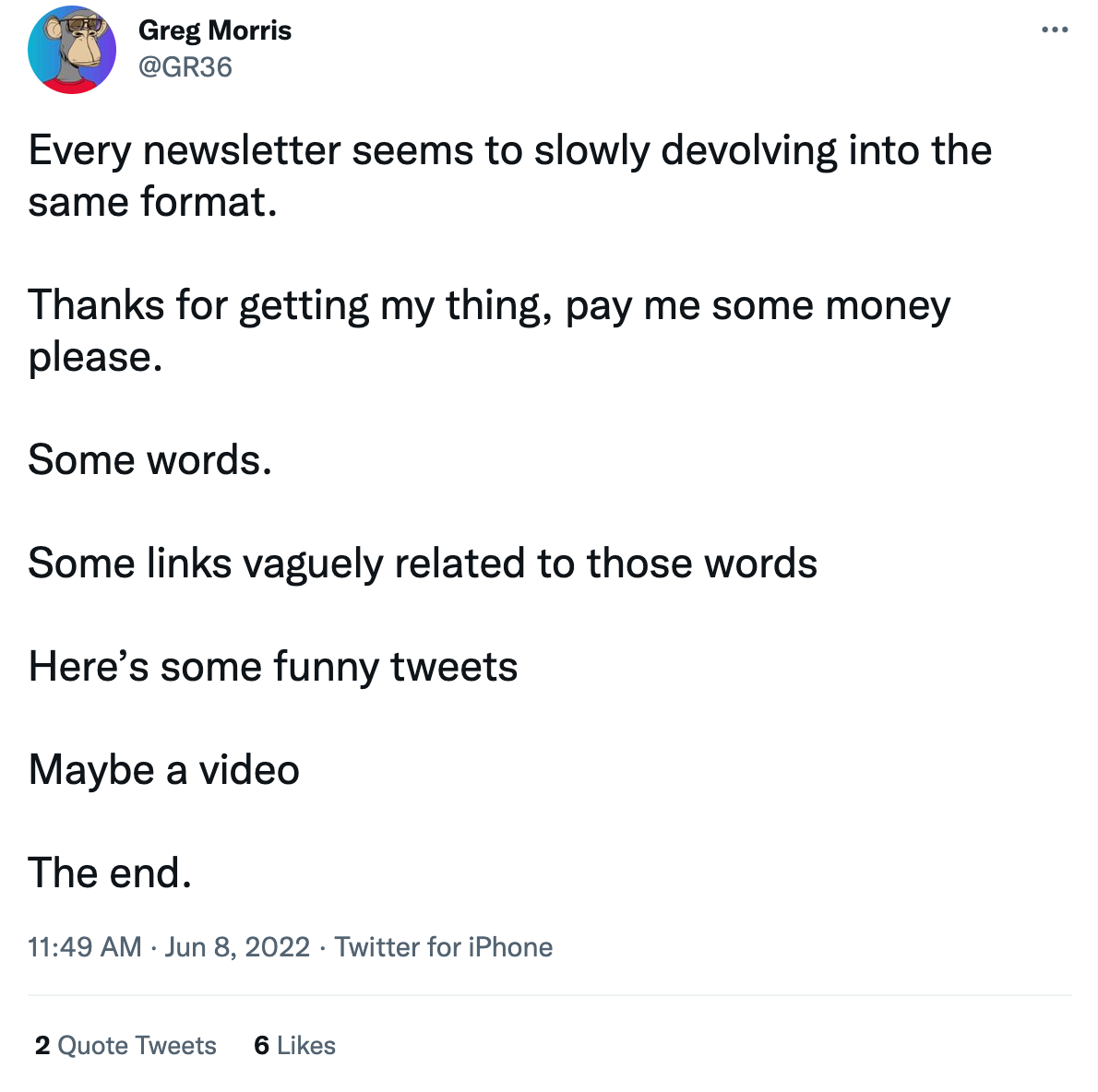Click the 11:49 AM timestamp
This screenshot has height=1092, width=1098.
(85, 947)
